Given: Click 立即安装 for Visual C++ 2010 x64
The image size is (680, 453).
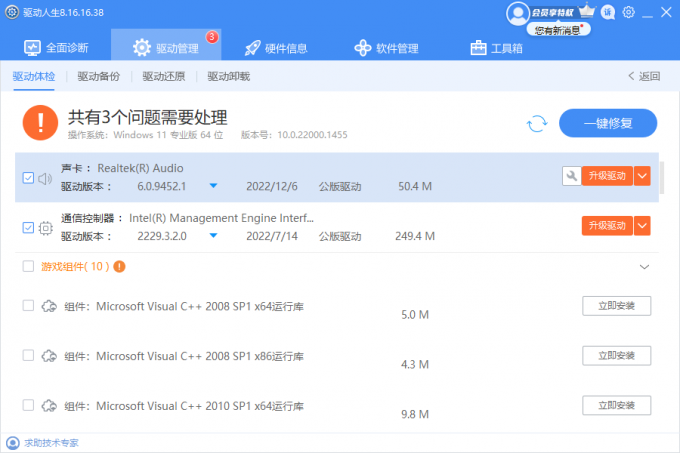Looking at the screenshot, I should [x=616, y=406].
